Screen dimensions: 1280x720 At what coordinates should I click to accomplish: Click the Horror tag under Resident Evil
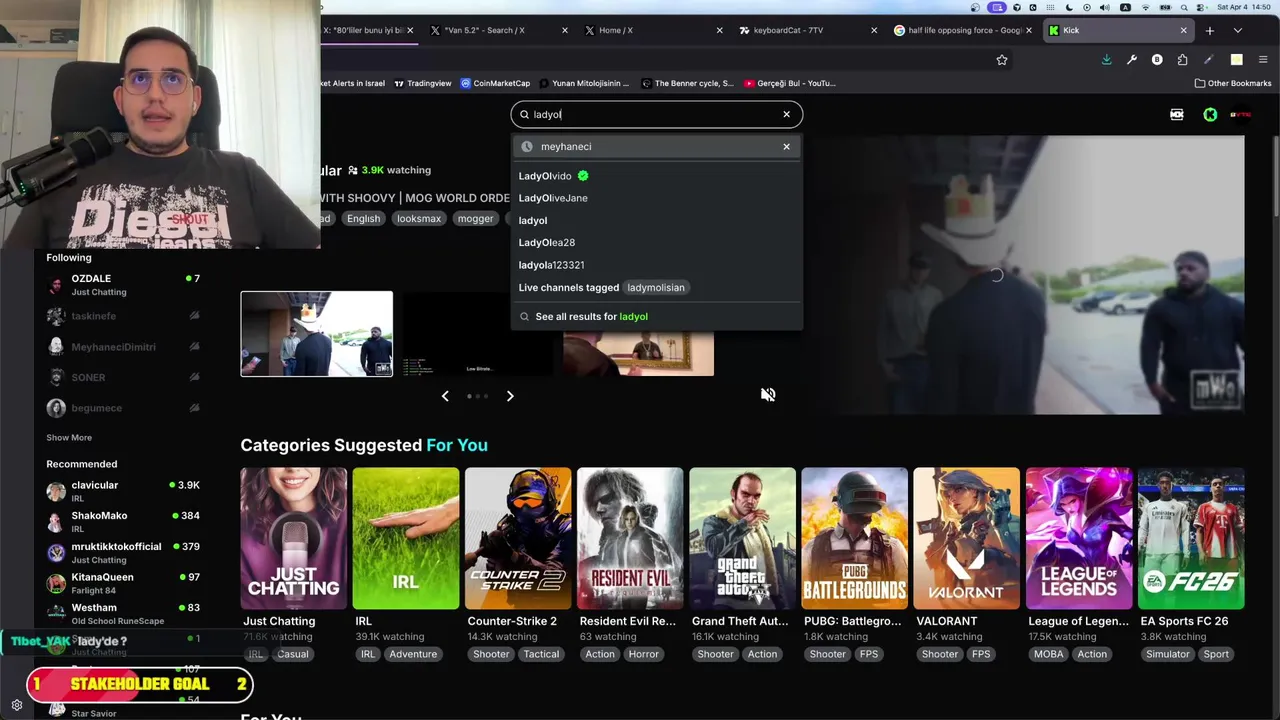click(643, 654)
